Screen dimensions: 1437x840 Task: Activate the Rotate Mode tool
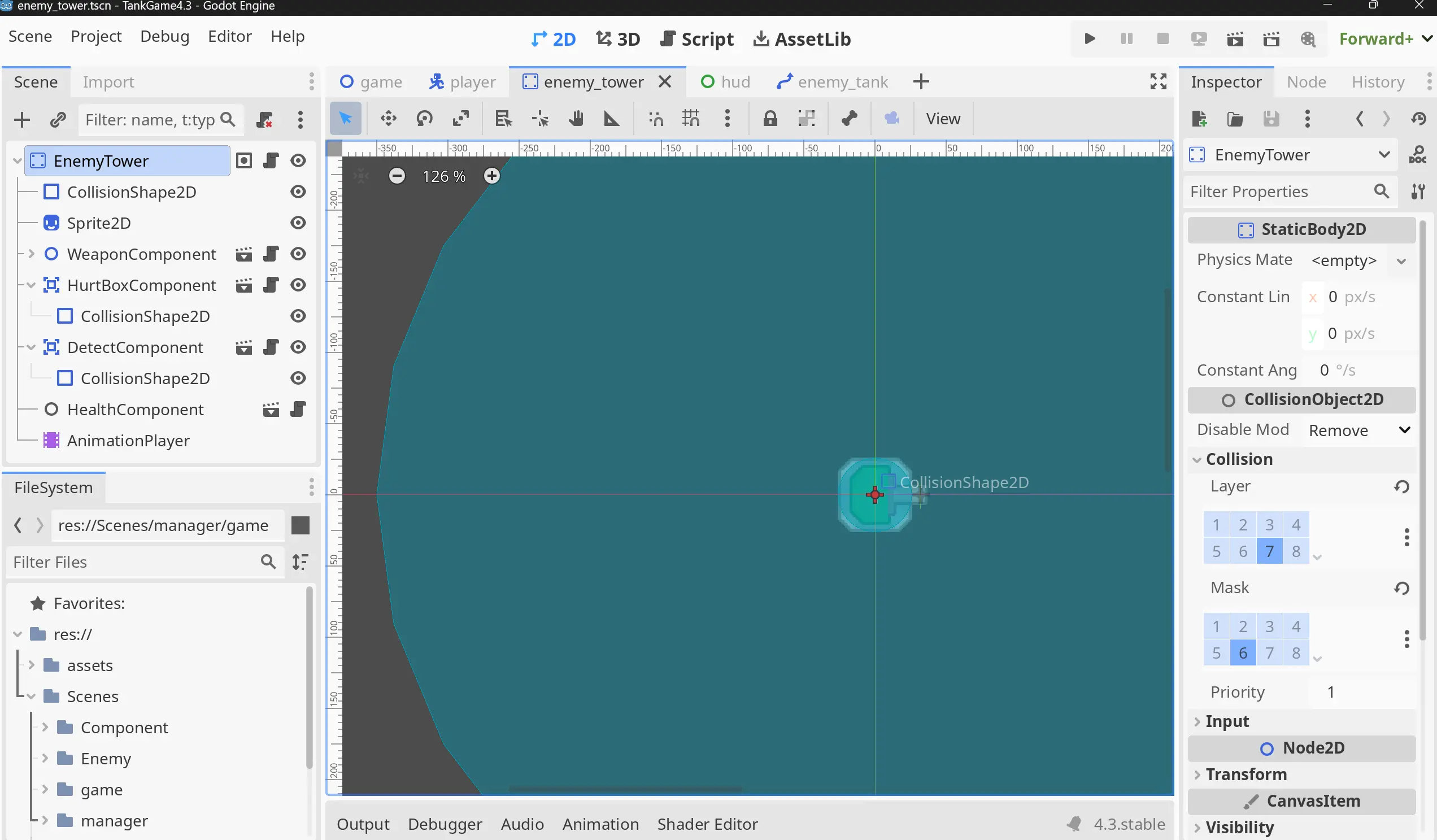click(x=424, y=119)
